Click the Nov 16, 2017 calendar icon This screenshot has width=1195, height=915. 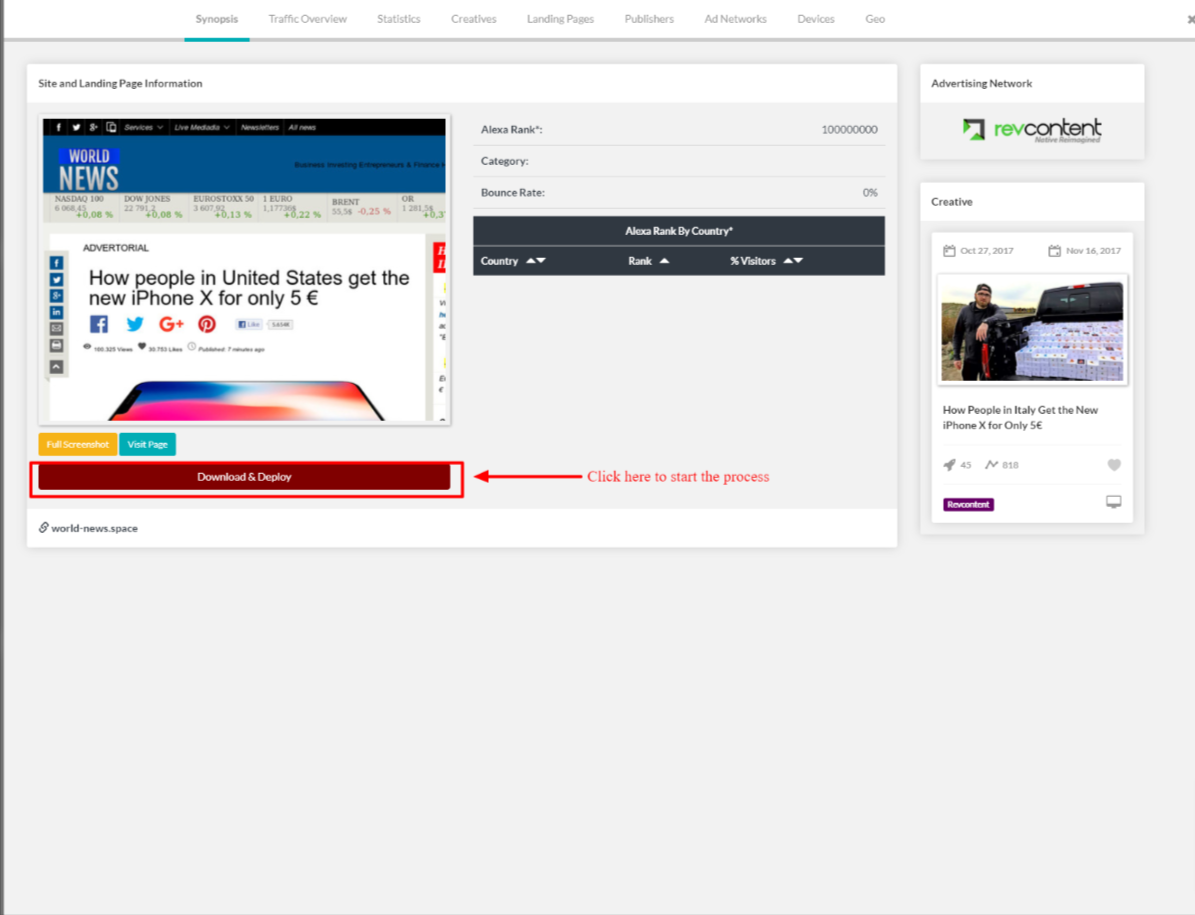(1054, 251)
